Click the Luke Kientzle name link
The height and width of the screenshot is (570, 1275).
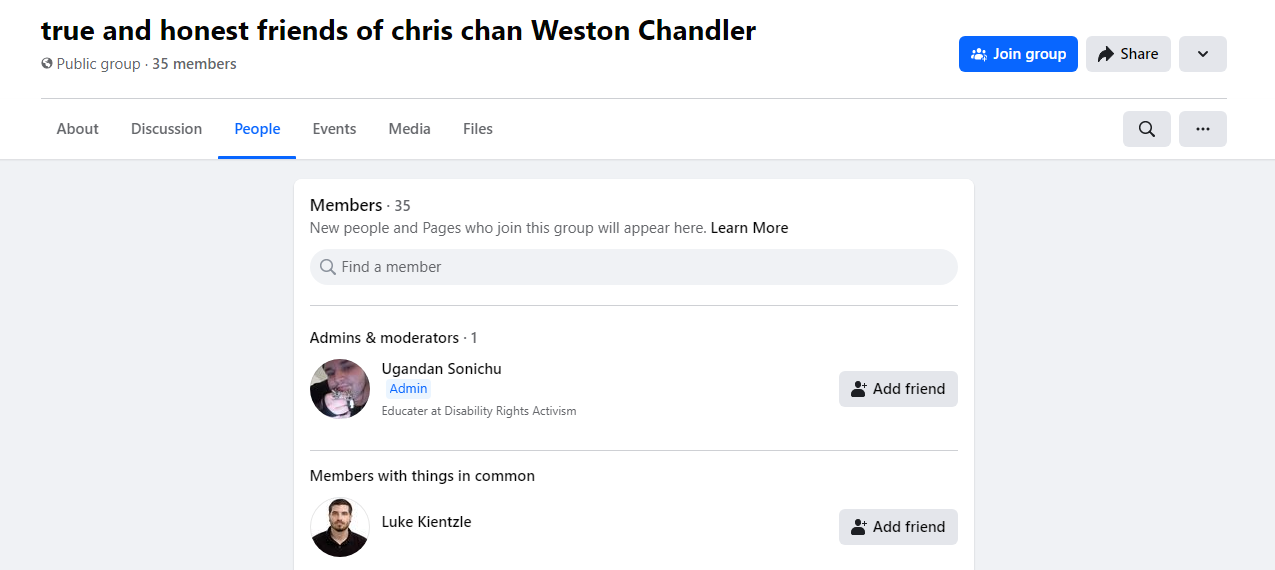pyautogui.click(x=427, y=522)
